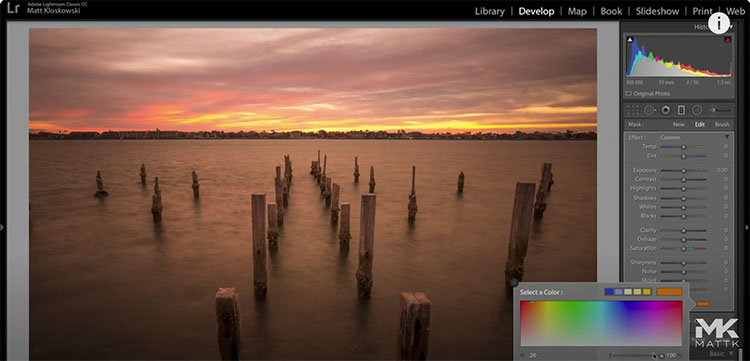The width and height of the screenshot is (750, 361).
Task: Adjust the Saturation slider handle
Action: pyautogui.click(x=684, y=249)
